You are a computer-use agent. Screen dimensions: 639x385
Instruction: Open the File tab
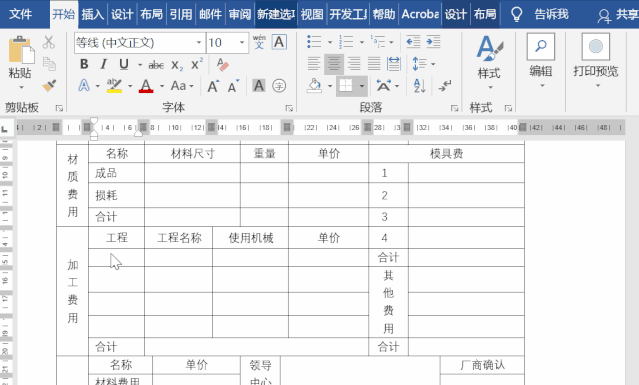[x=20, y=14]
